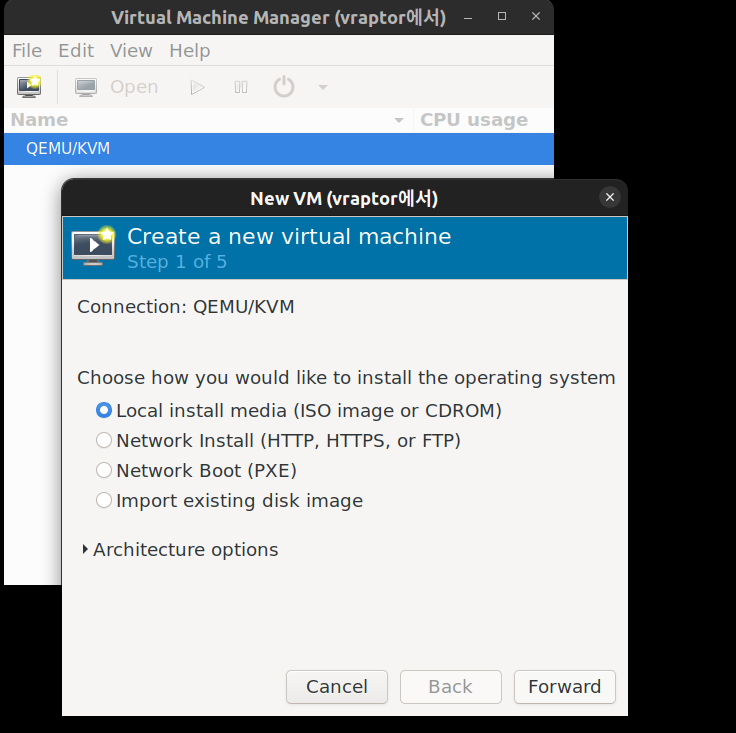This screenshot has width=736, height=733.
Task: Click the CPU usage column header
Action: [483, 120]
